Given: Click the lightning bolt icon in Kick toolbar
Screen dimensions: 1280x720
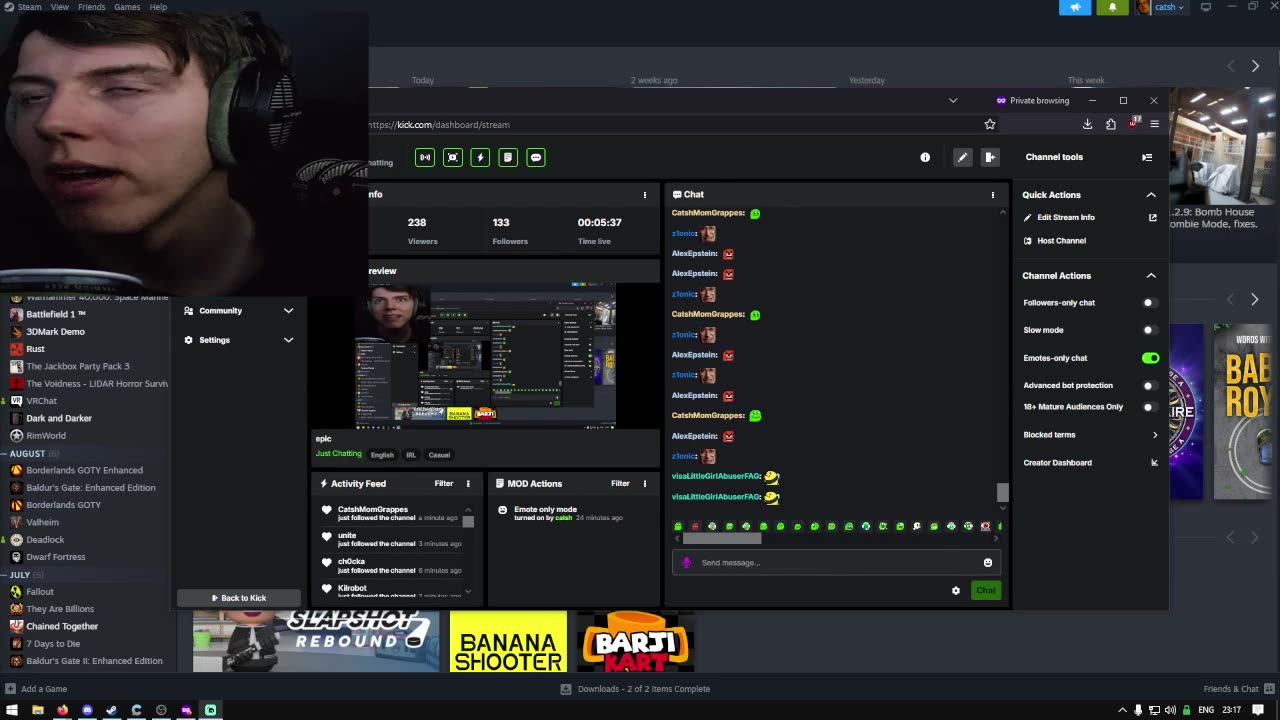Looking at the screenshot, I should pyautogui.click(x=480, y=157).
